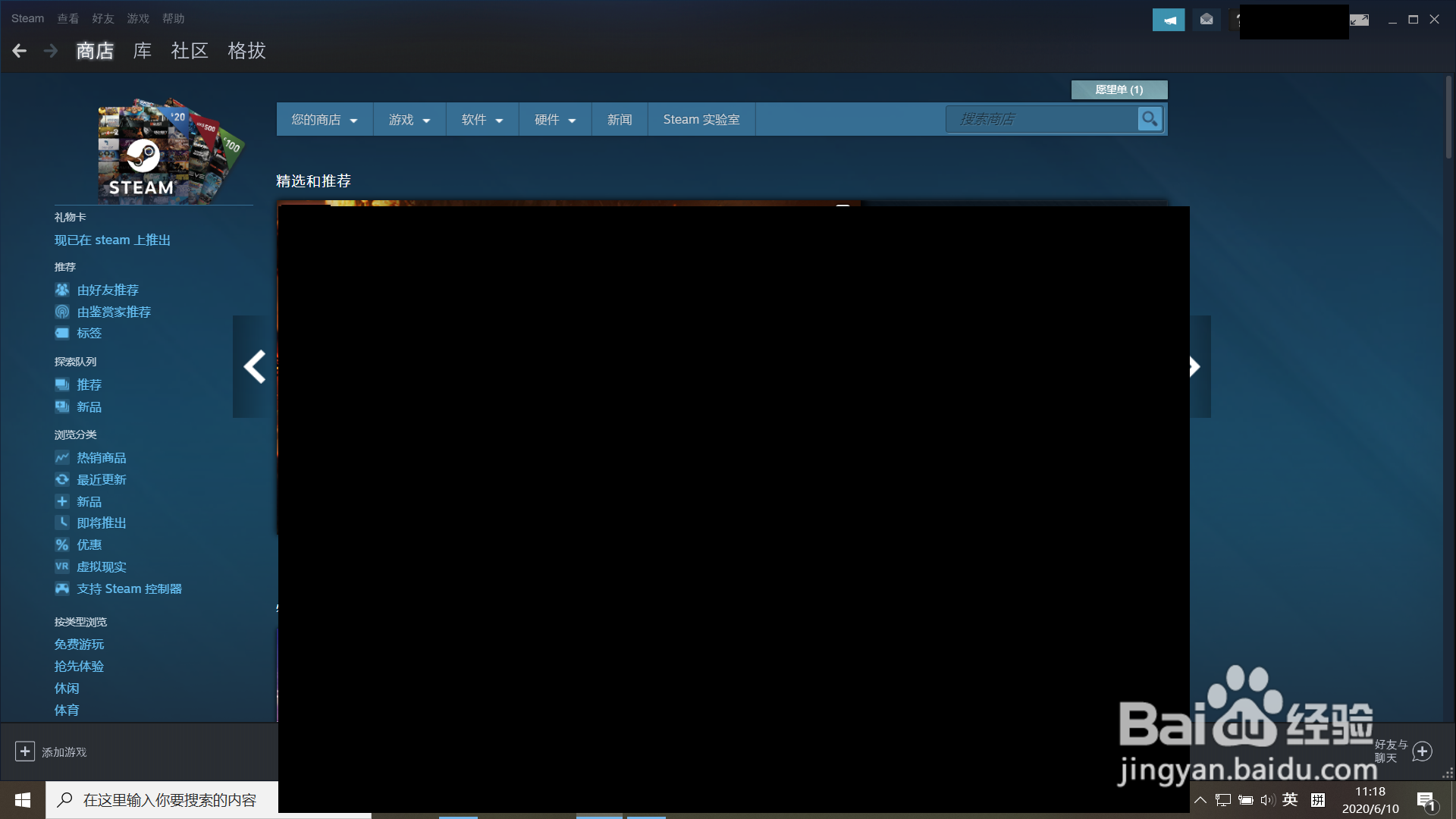Open the Steam 实验室 tab
The image size is (1456, 819).
(x=701, y=119)
